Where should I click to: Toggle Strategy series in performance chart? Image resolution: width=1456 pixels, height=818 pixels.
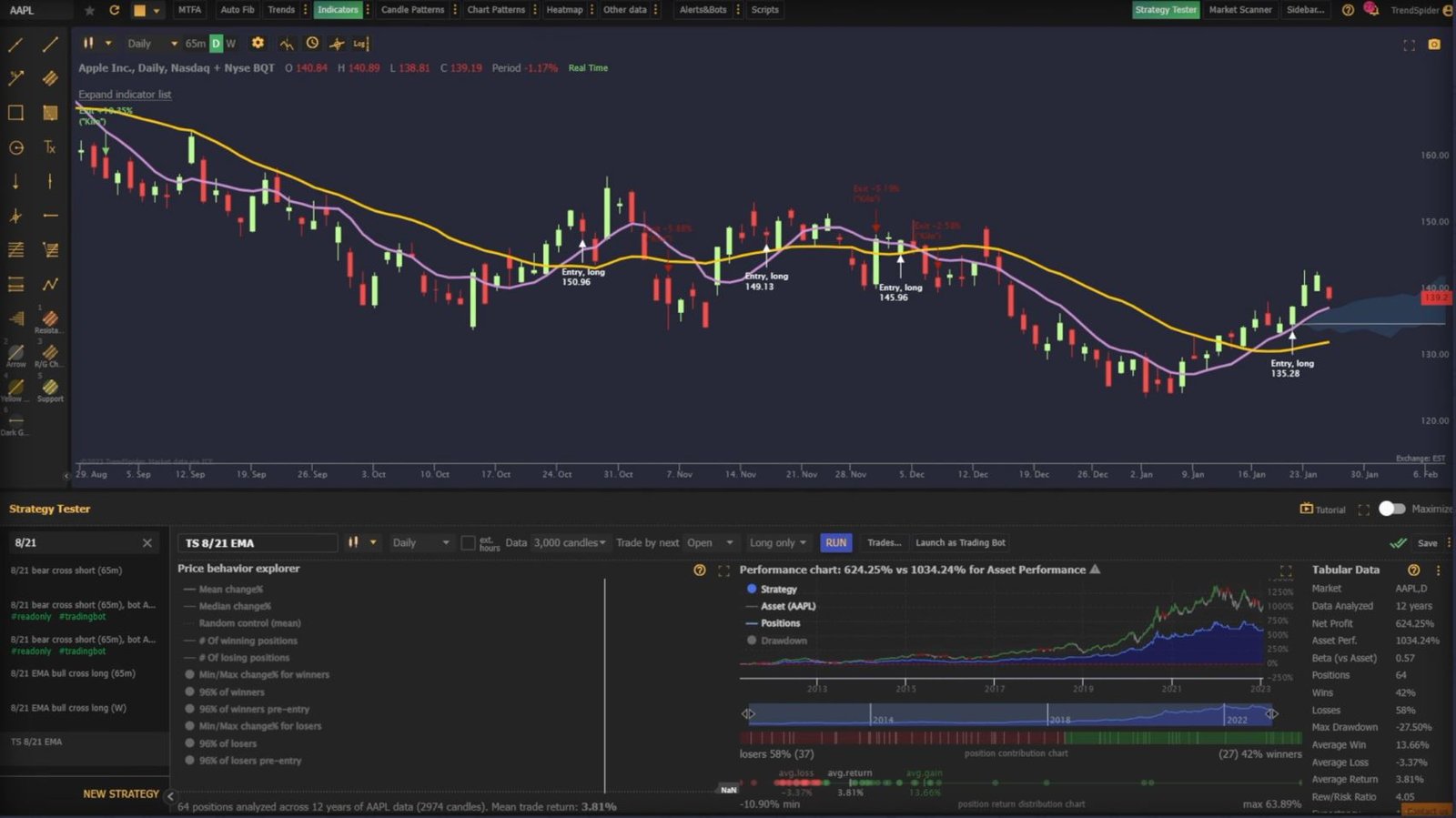(772, 590)
